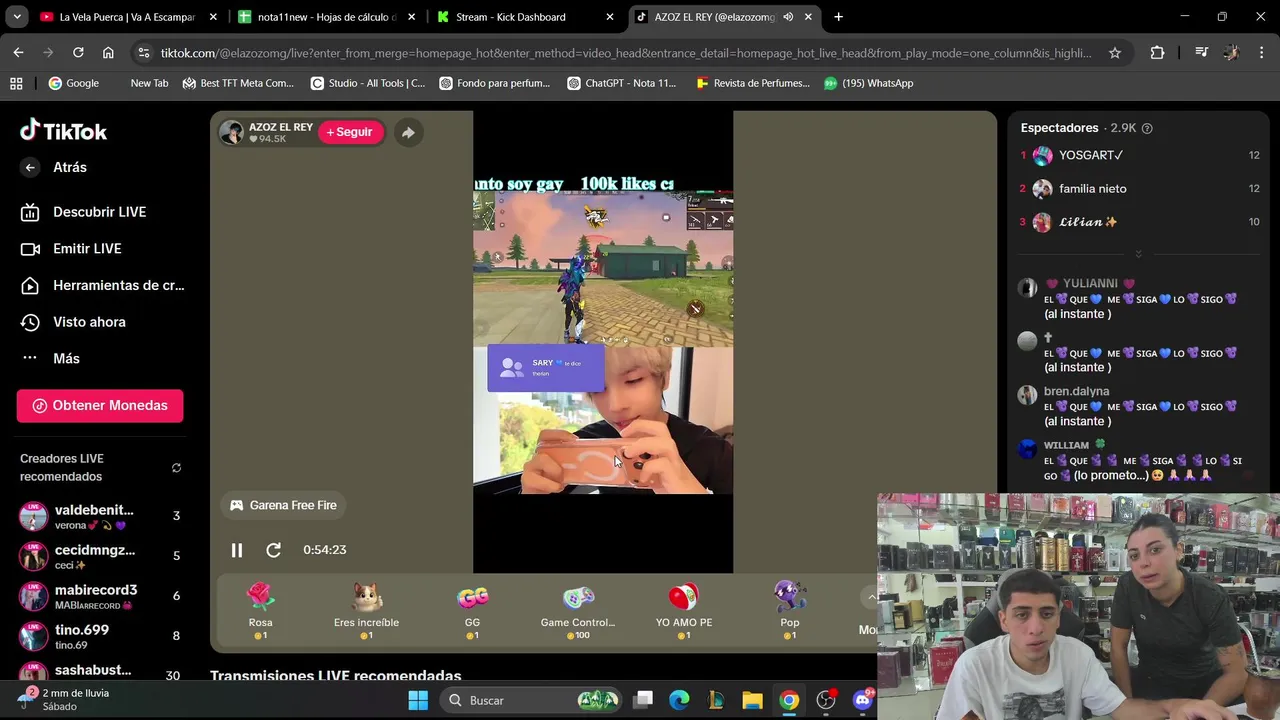The width and height of the screenshot is (1280, 720).
Task: Open Chrome tab search dropdown
Action: click(x=17, y=17)
